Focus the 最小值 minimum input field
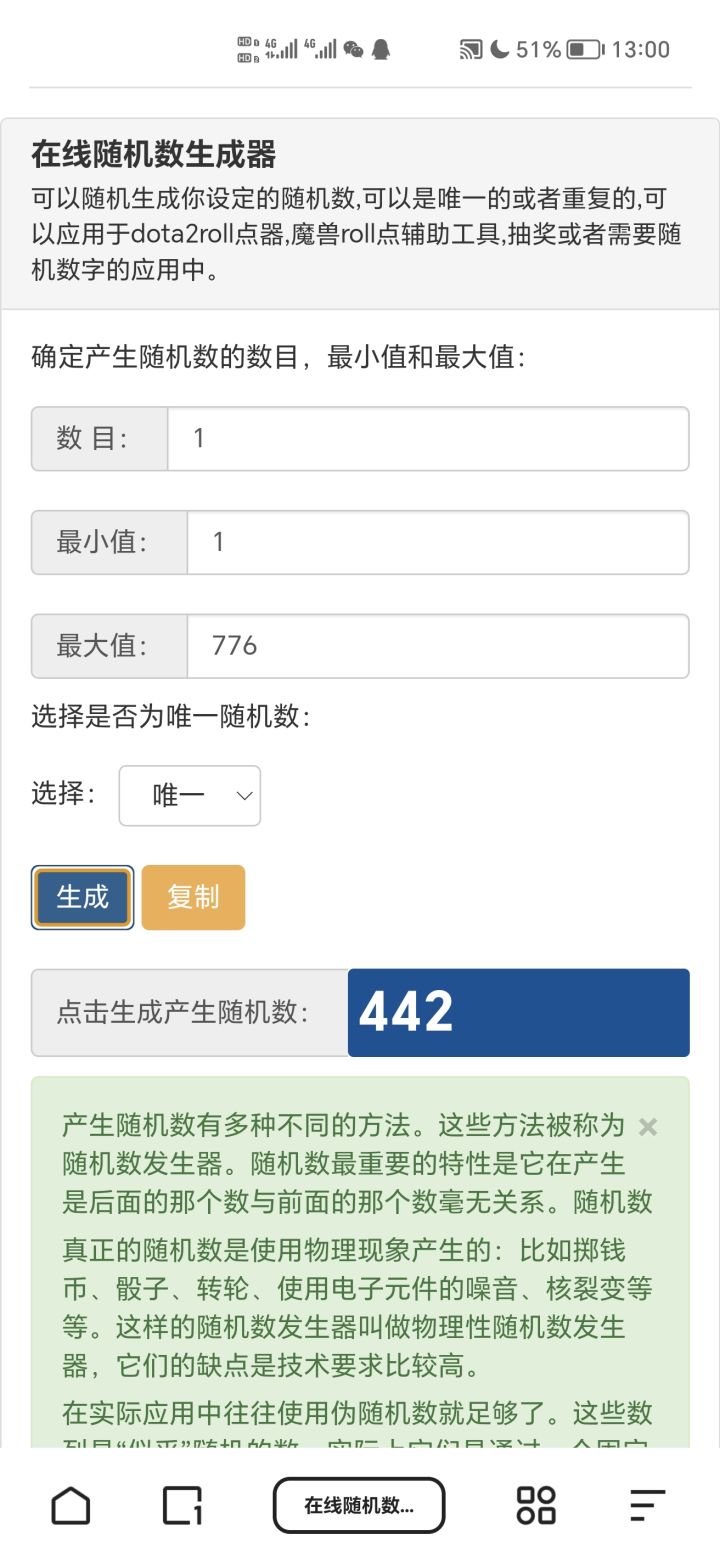720x1563 pixels. pyautogui.click(x=437, y=542)
